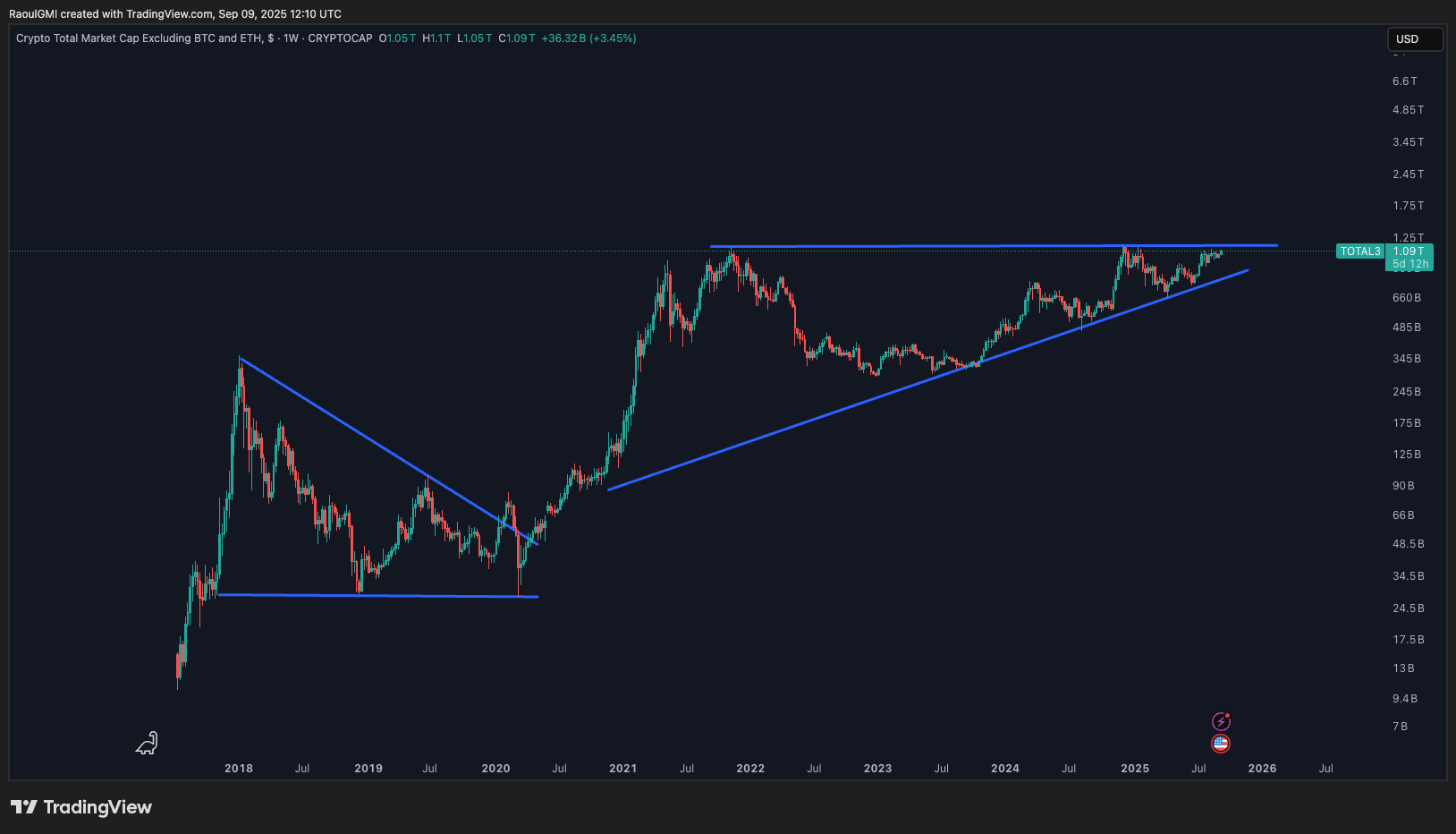Click the 1.09T current price label
Image resolution: width=1456 pixels, height=834 pixels.
coord(1409,251)
